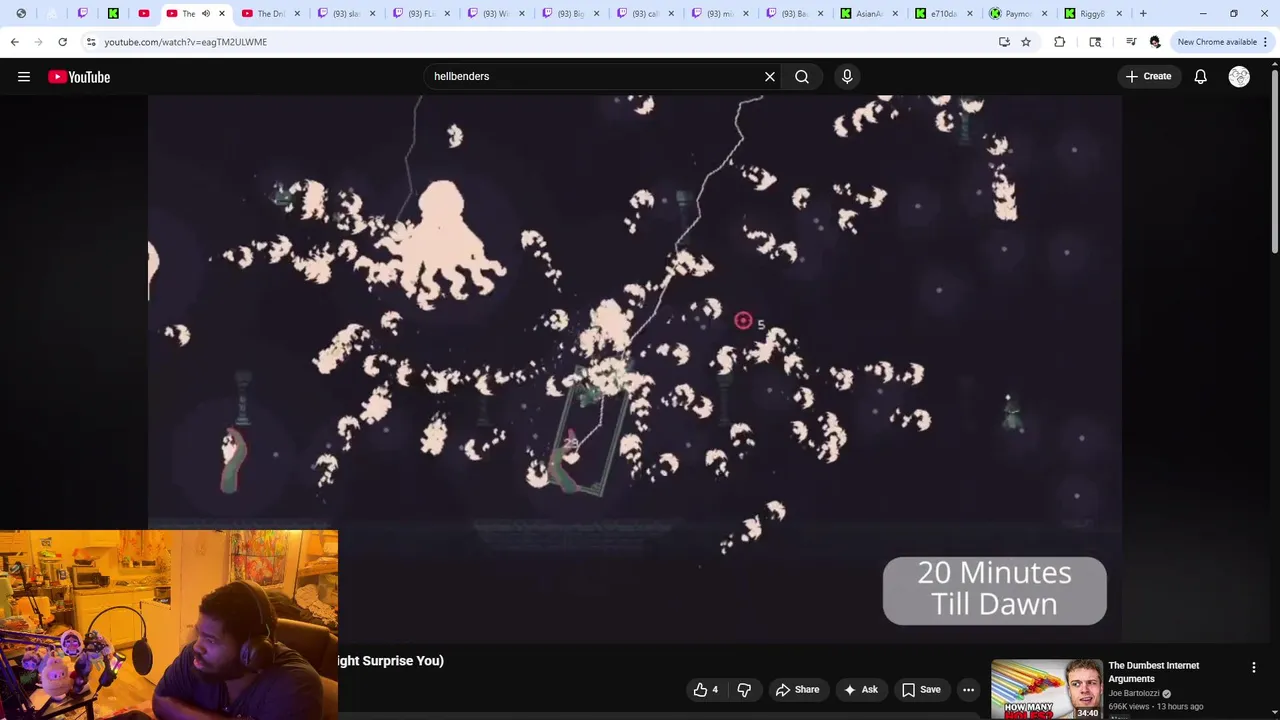Open the media controls icon in the toolbar
The image size is (1280, 720).
1131,42
